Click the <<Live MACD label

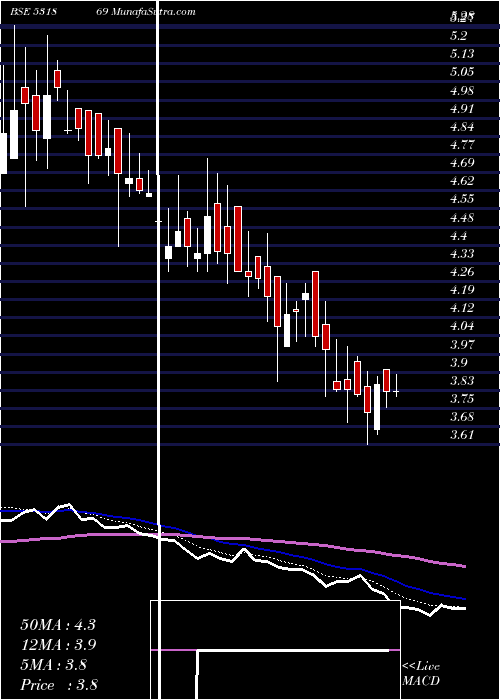tap(421, 674)
